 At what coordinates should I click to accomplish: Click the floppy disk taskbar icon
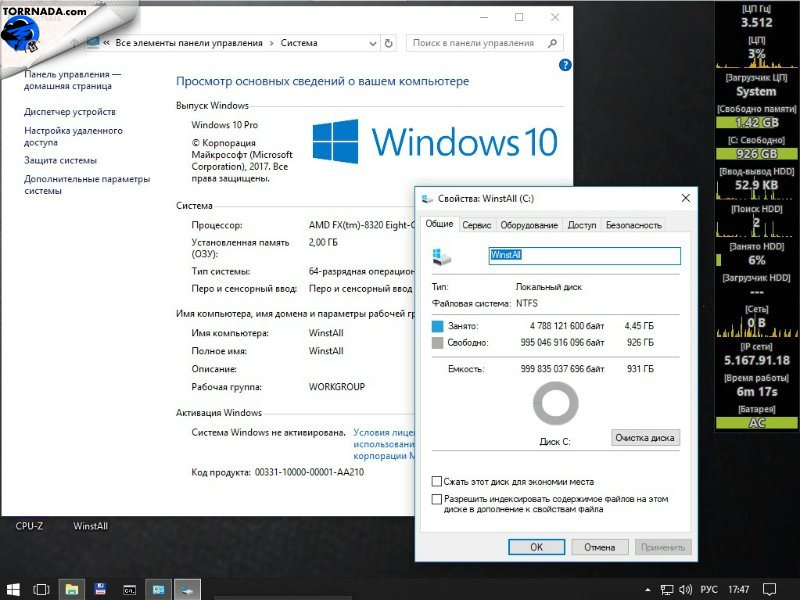click(100, 590)
